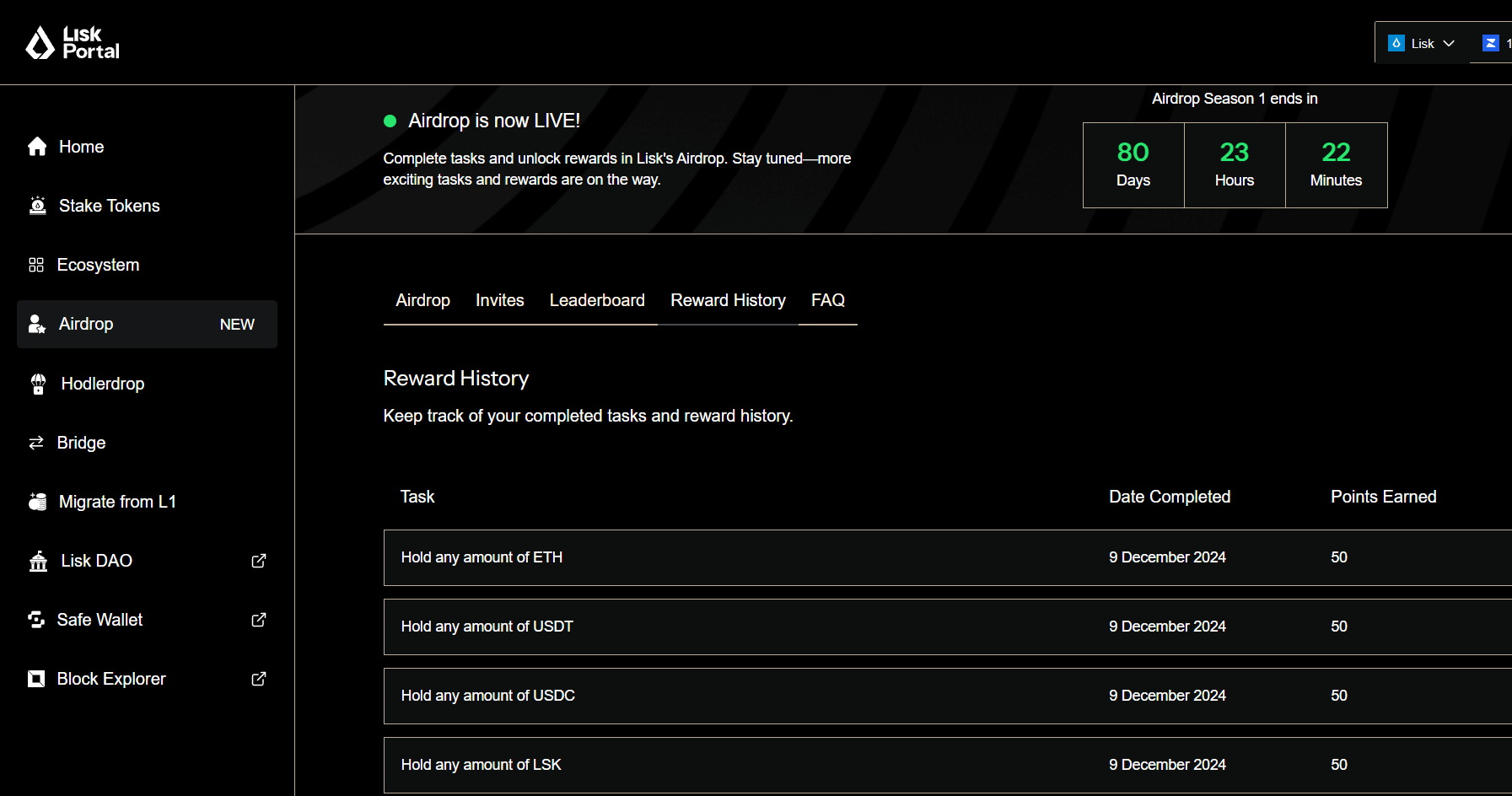Open the wallet account button

[1494, 43]
